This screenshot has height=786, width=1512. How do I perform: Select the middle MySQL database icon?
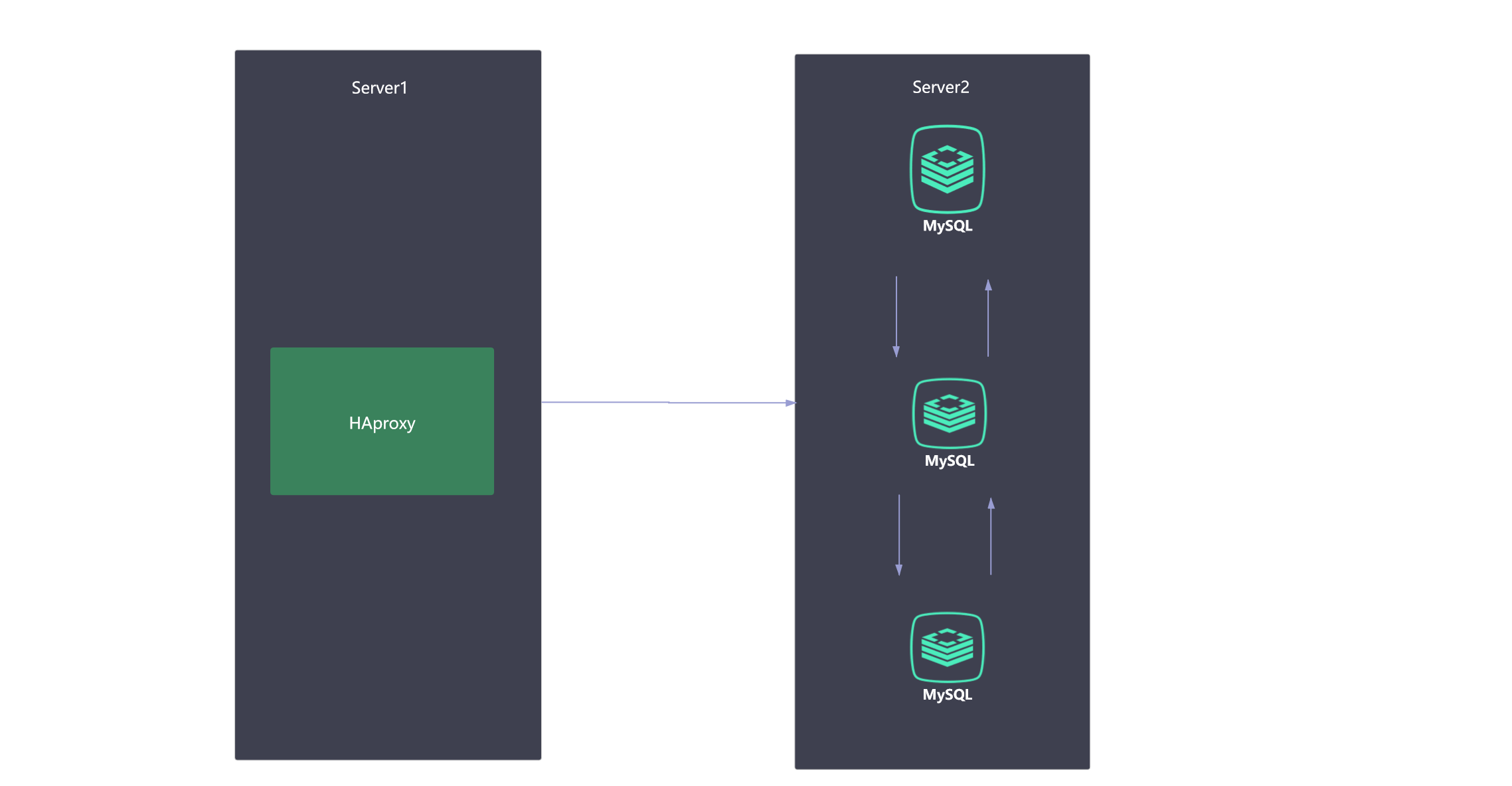point(950,413)
